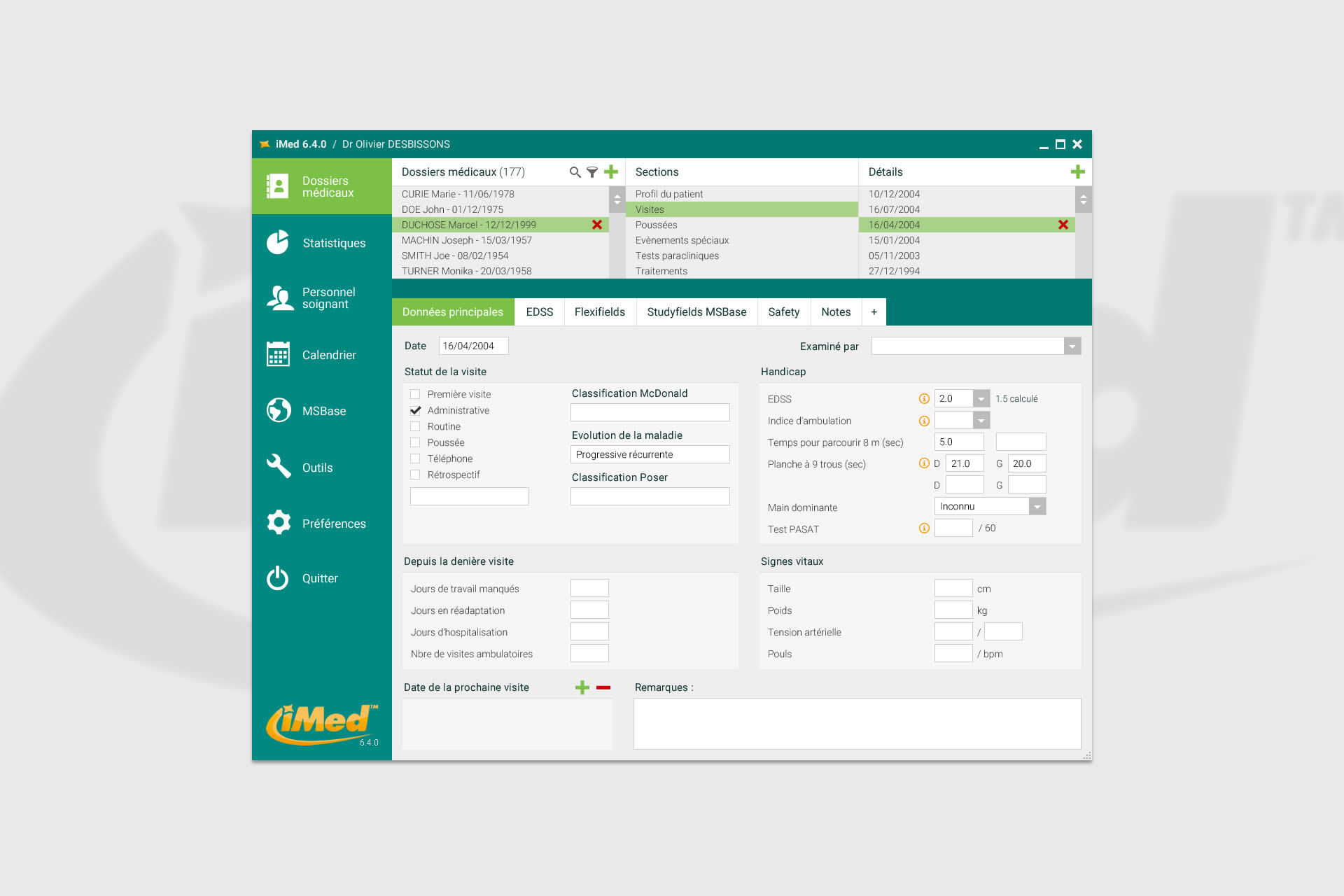Image resolution: width=1344 pixels, height=896 pixels.
Task: Open the Main dominante dropdown
Action: tap(1037, 507)
